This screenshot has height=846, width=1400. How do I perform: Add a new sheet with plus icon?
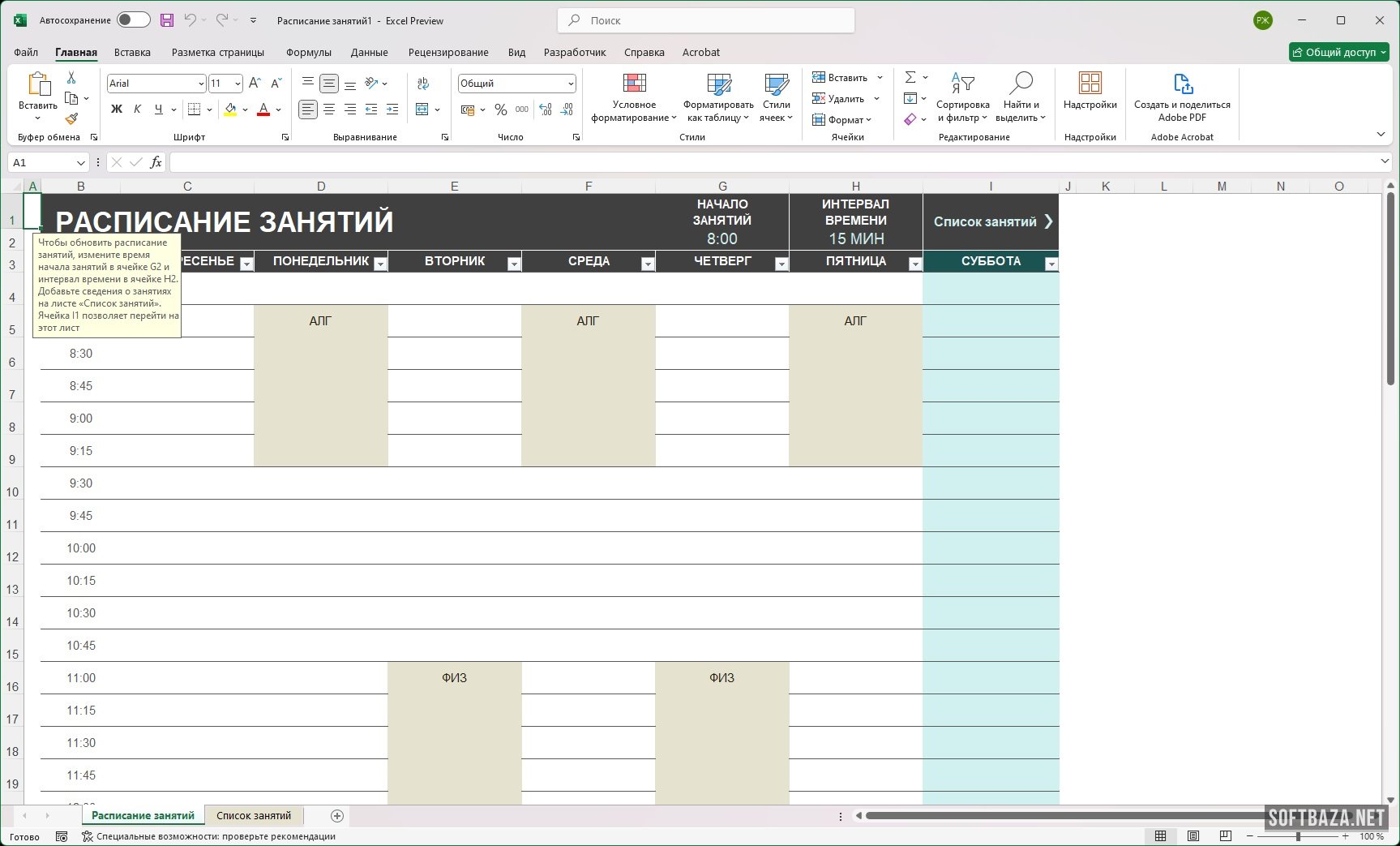click(337, 815)
